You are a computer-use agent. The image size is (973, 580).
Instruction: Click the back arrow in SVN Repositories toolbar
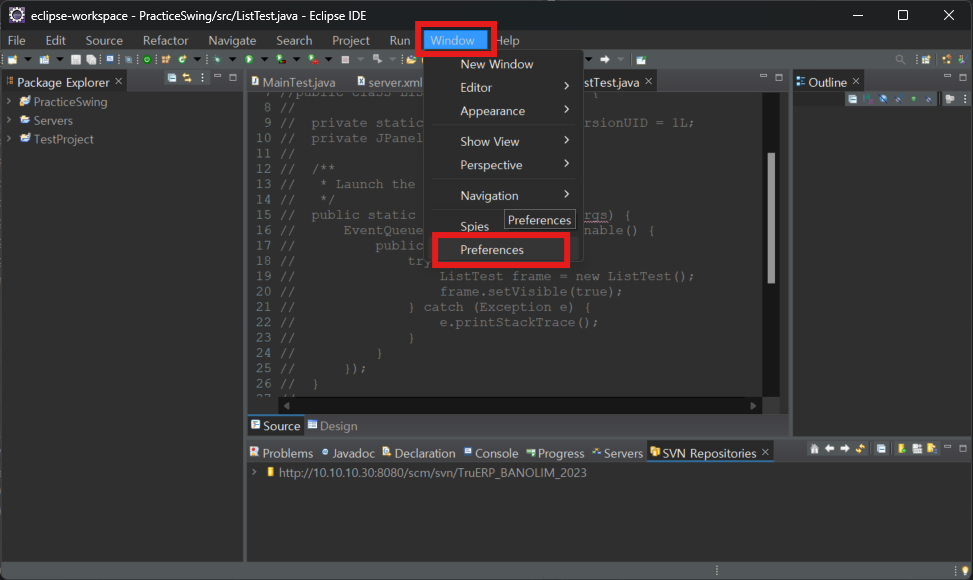coord(830,448)
